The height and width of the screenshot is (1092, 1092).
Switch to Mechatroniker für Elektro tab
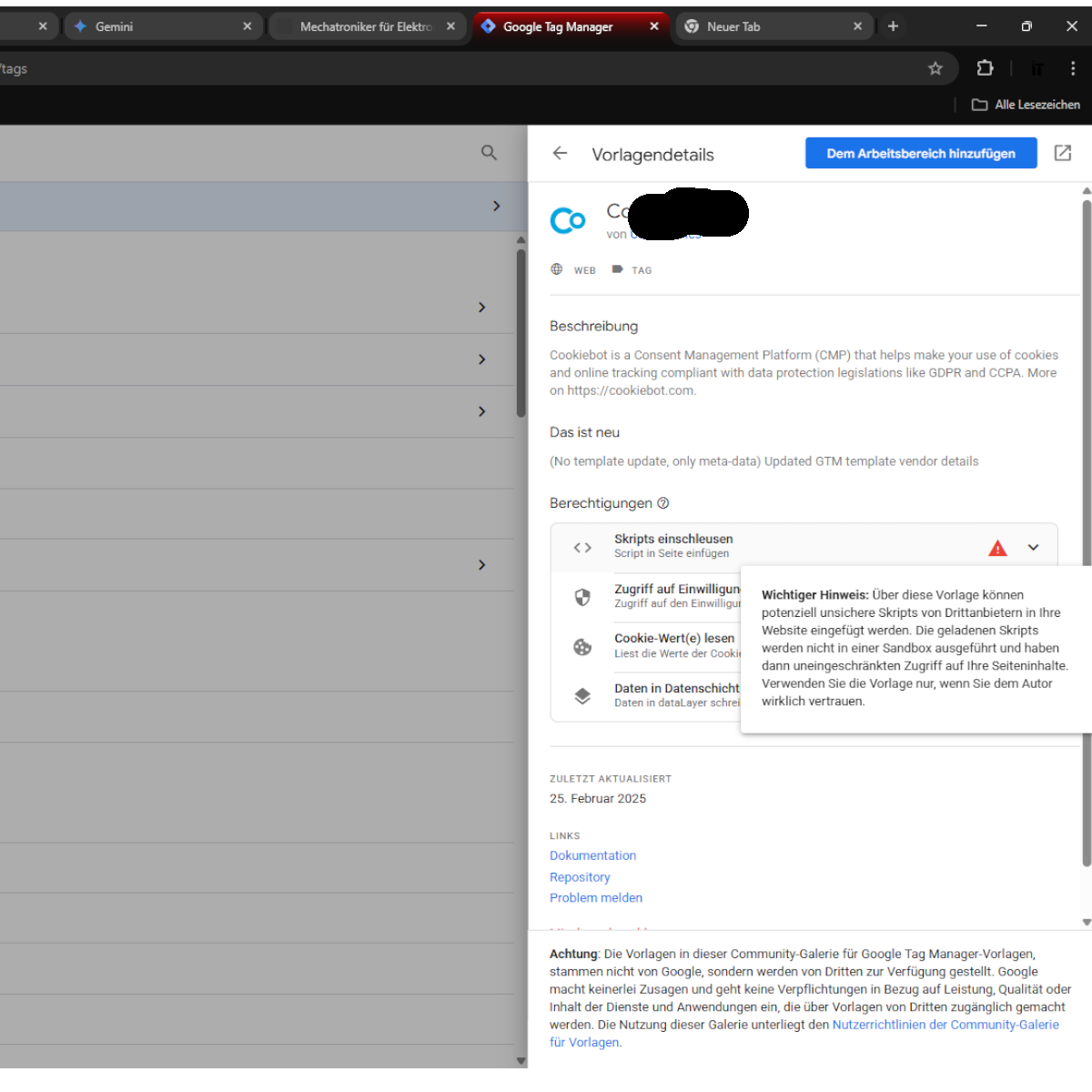pyautogui.click(x=367, y=26)
